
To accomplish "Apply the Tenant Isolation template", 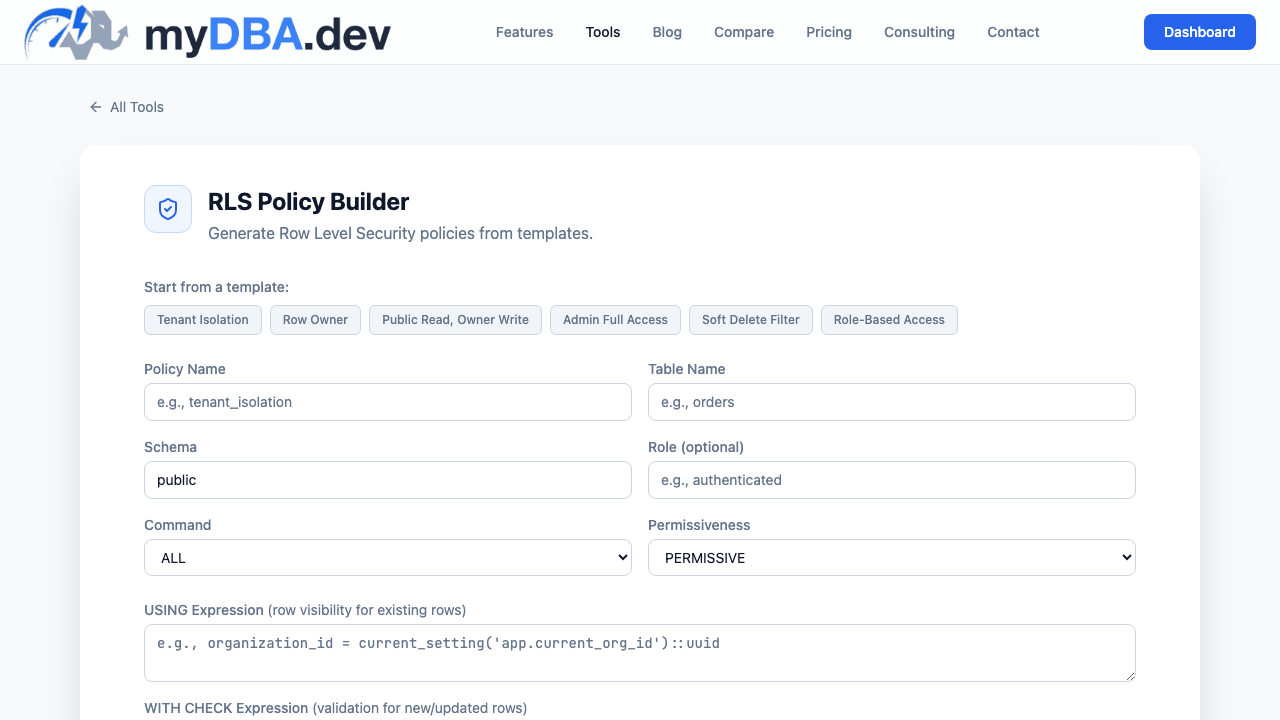I will 203,320.
